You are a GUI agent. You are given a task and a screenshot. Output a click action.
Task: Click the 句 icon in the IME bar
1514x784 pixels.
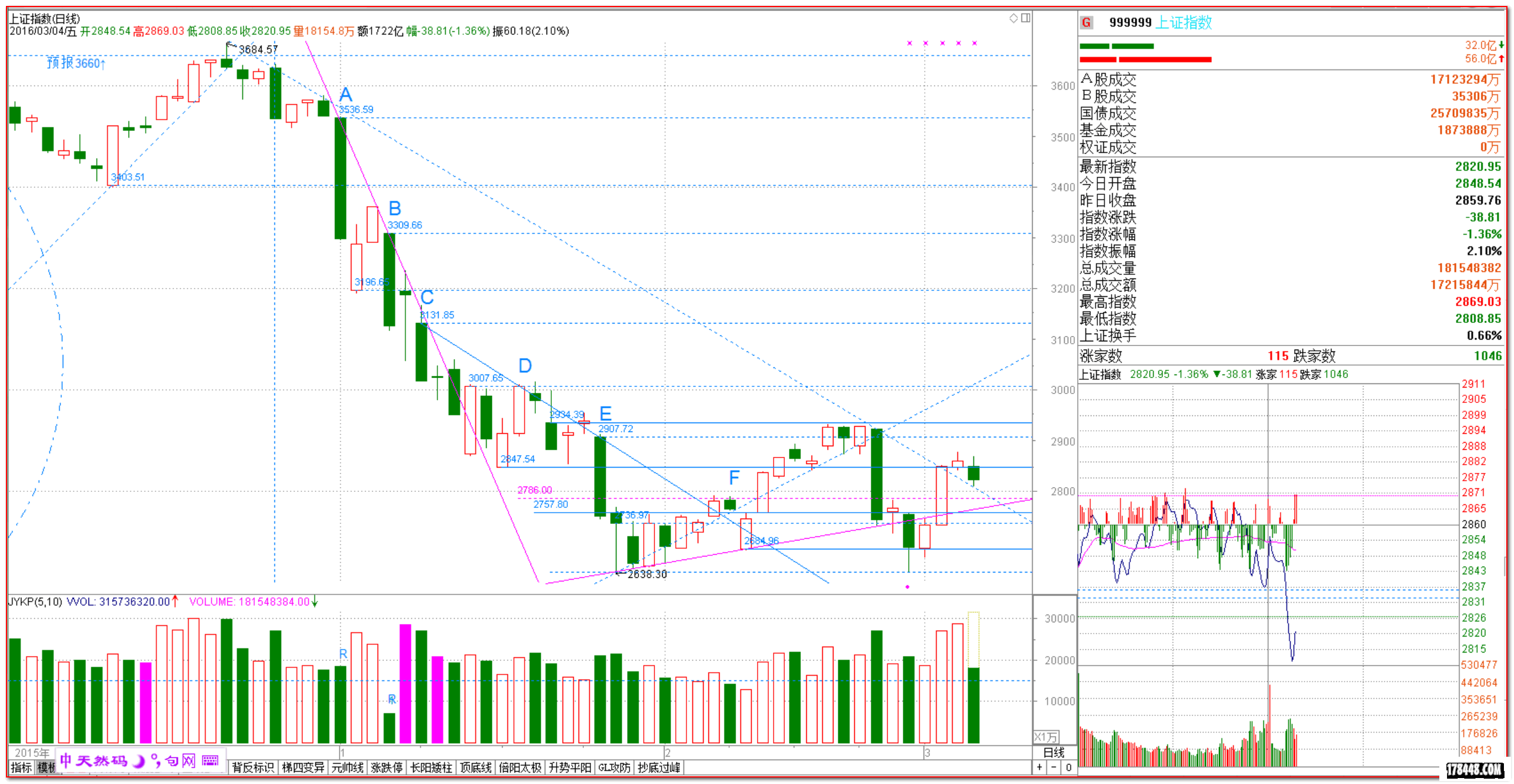[x=172, y=761]
